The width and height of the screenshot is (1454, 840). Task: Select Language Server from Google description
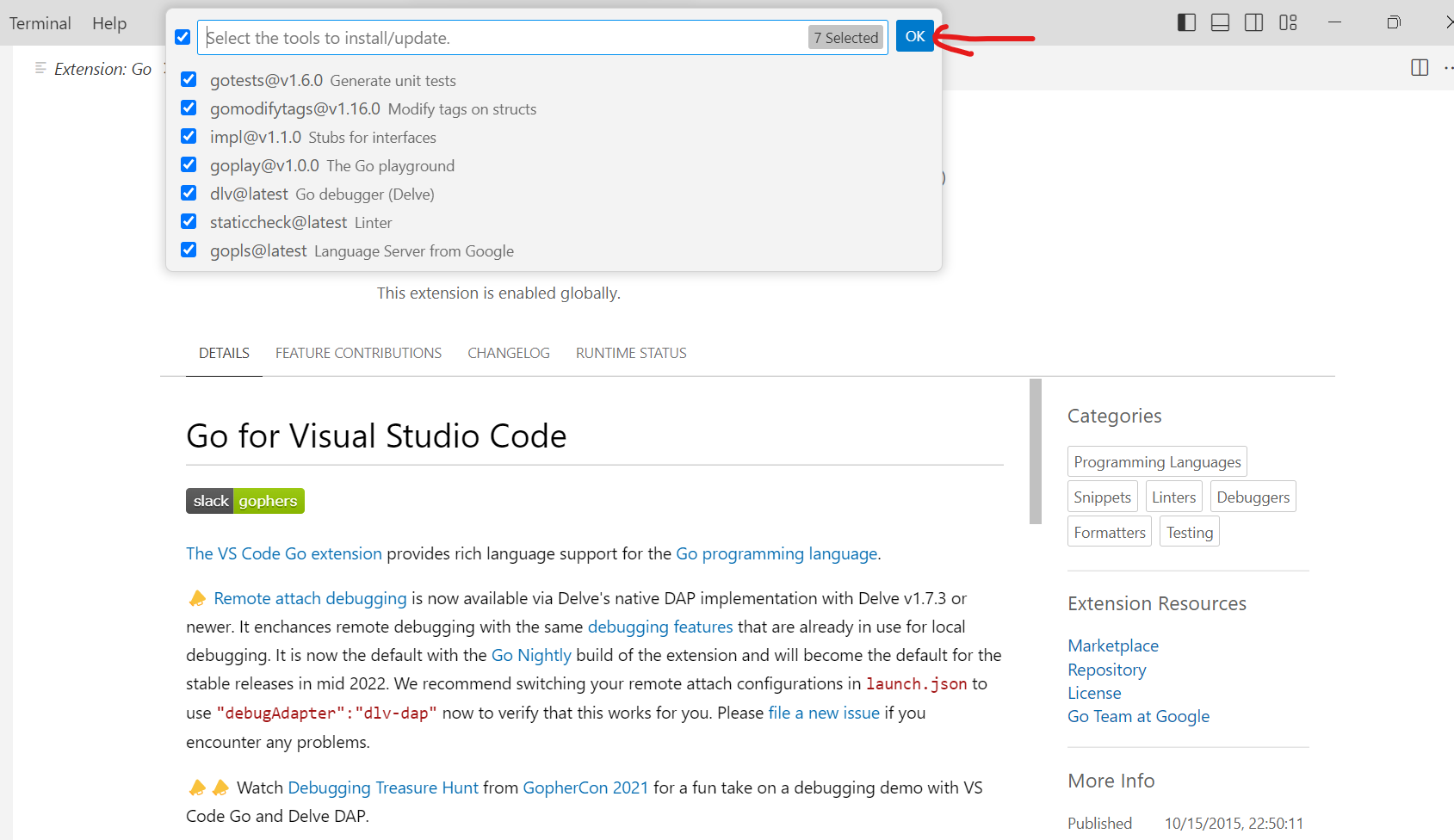(x=414, y=251)
